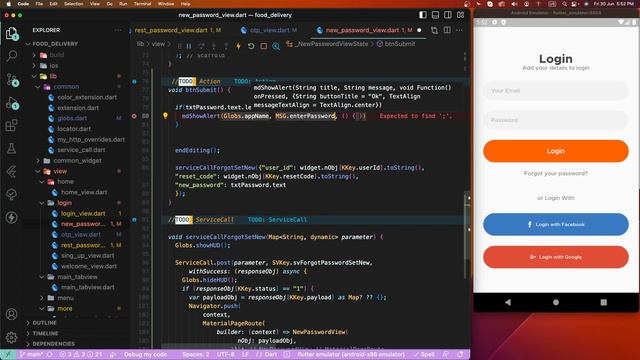Tap Login with Google button
The width and height of the screenshot is (640, 360).
pos(556,257)
